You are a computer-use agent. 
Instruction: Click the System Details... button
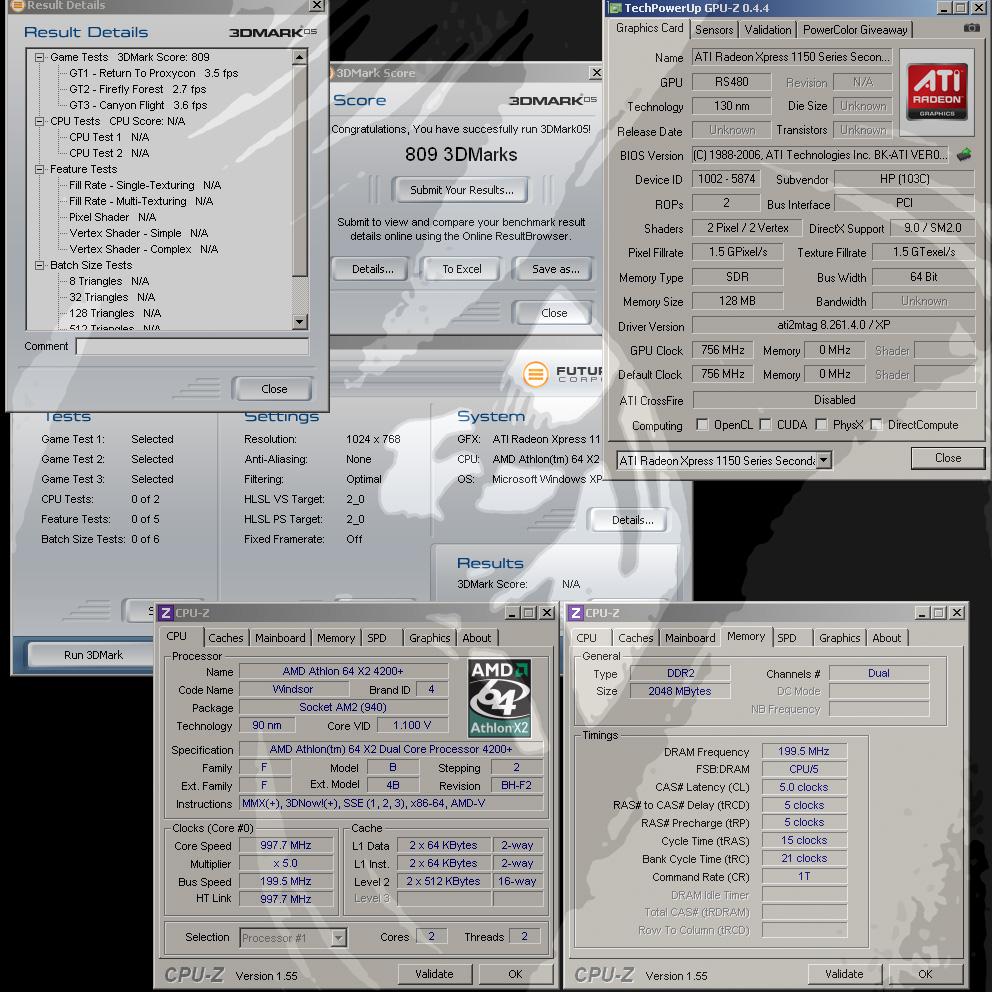coord(631,520)
